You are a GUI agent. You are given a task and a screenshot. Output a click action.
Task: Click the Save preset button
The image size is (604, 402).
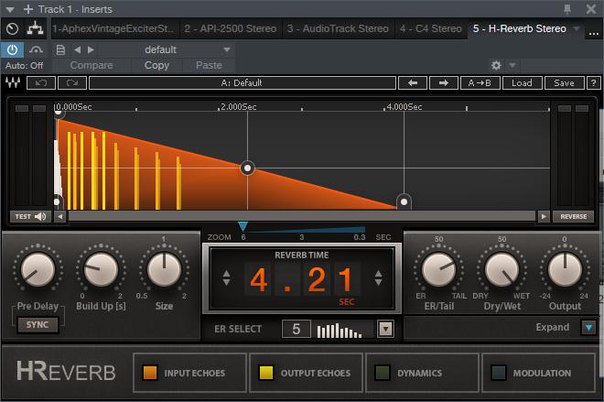point(564,83)
